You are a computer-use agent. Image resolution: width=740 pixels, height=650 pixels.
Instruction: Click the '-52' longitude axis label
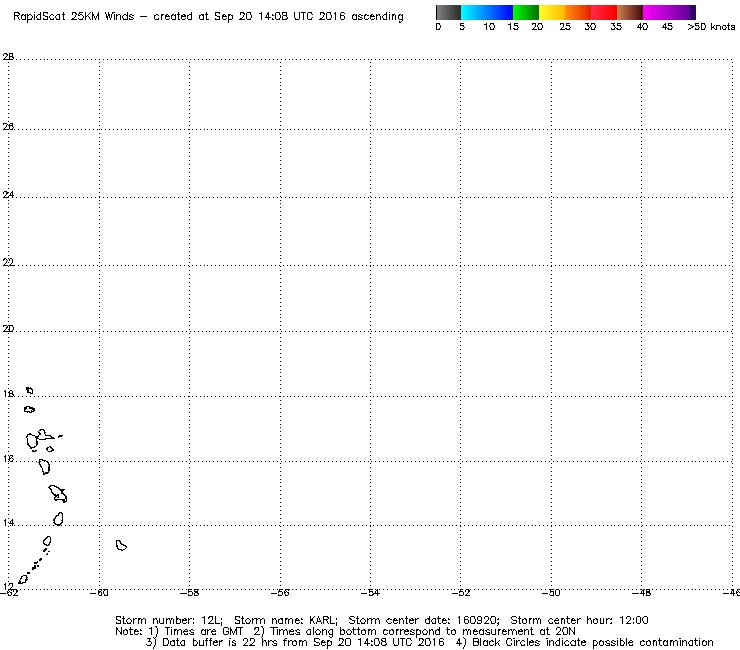point(461,593)
